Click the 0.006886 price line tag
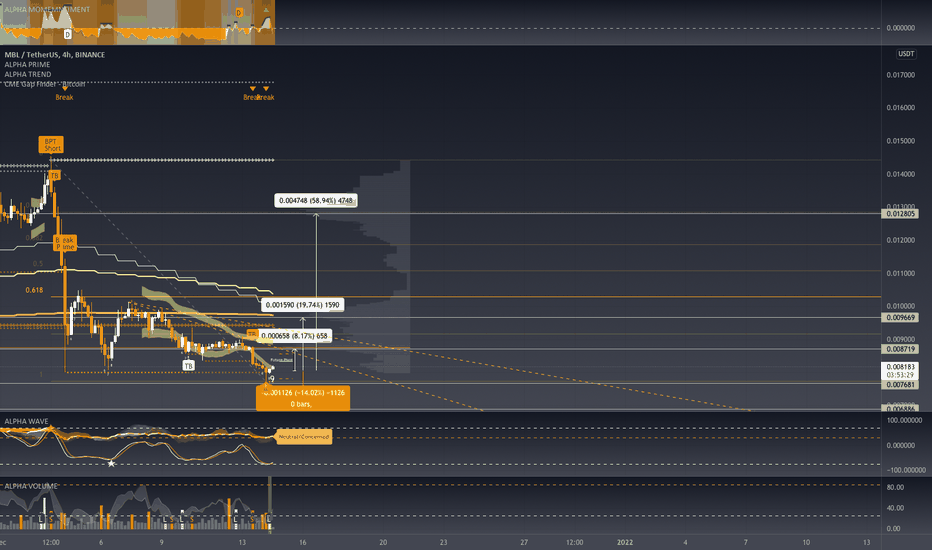Screen dimensions: 932x550 (x=900, y=408)
